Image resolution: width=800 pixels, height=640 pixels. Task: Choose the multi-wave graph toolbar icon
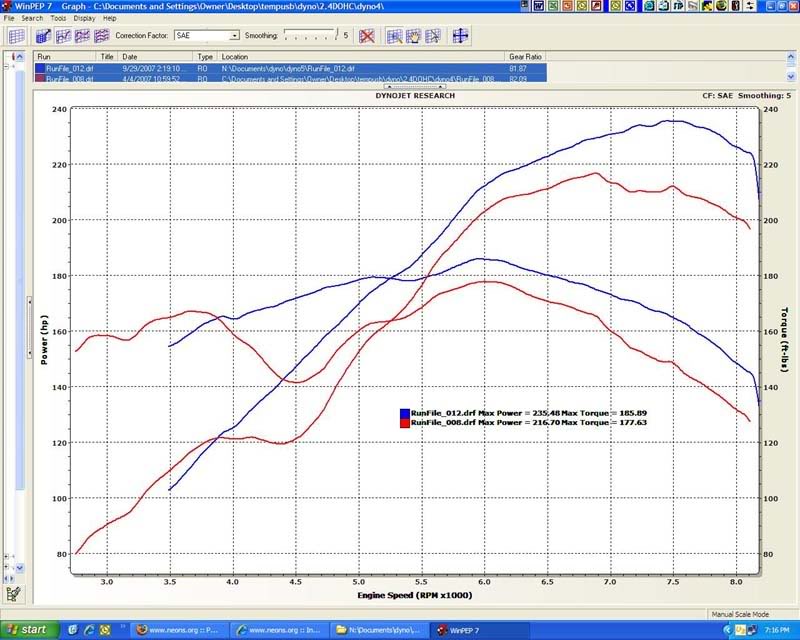click(102, 36)
